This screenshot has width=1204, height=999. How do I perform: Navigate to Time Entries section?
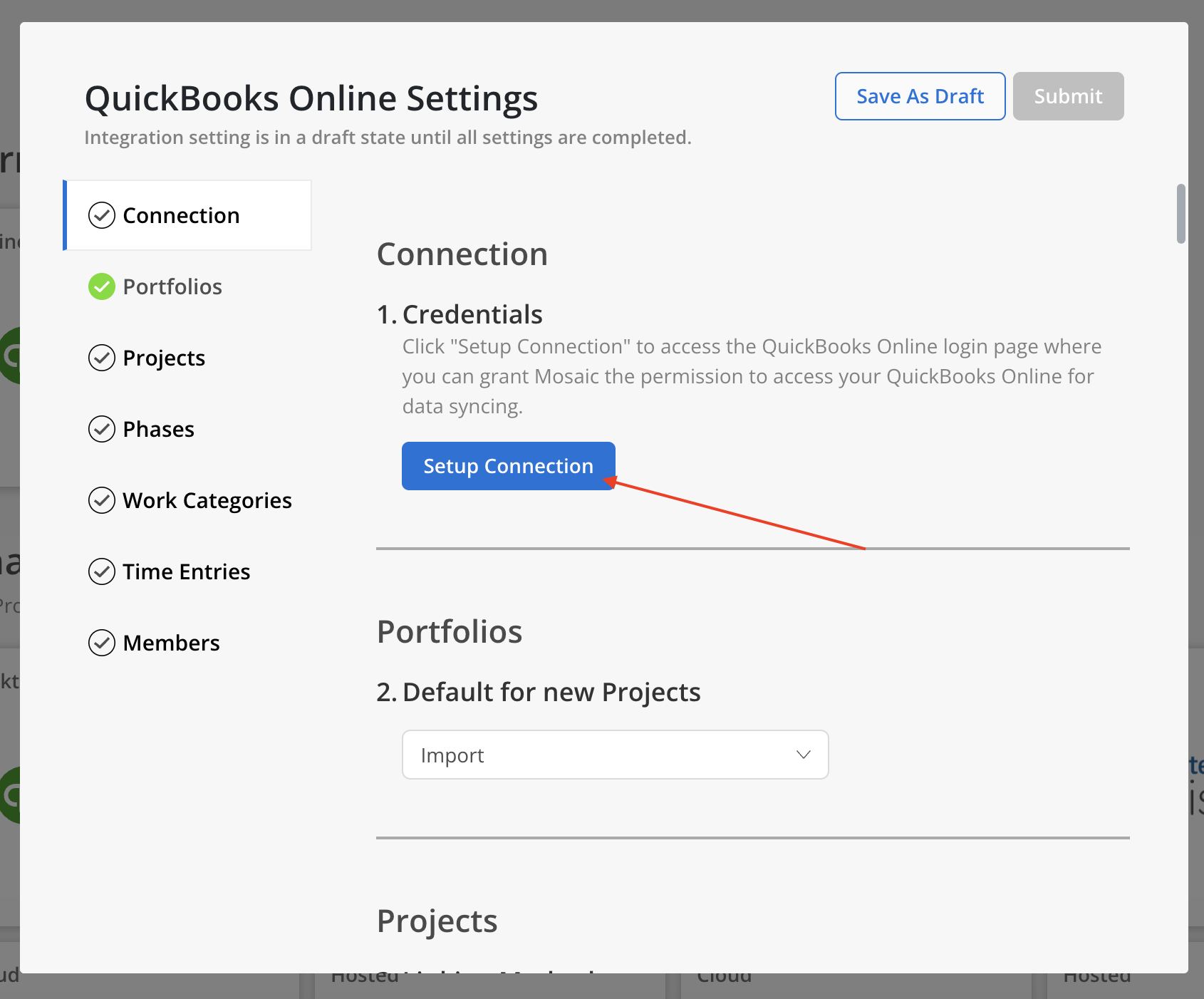pyautogui.click(x=186, y=571)
